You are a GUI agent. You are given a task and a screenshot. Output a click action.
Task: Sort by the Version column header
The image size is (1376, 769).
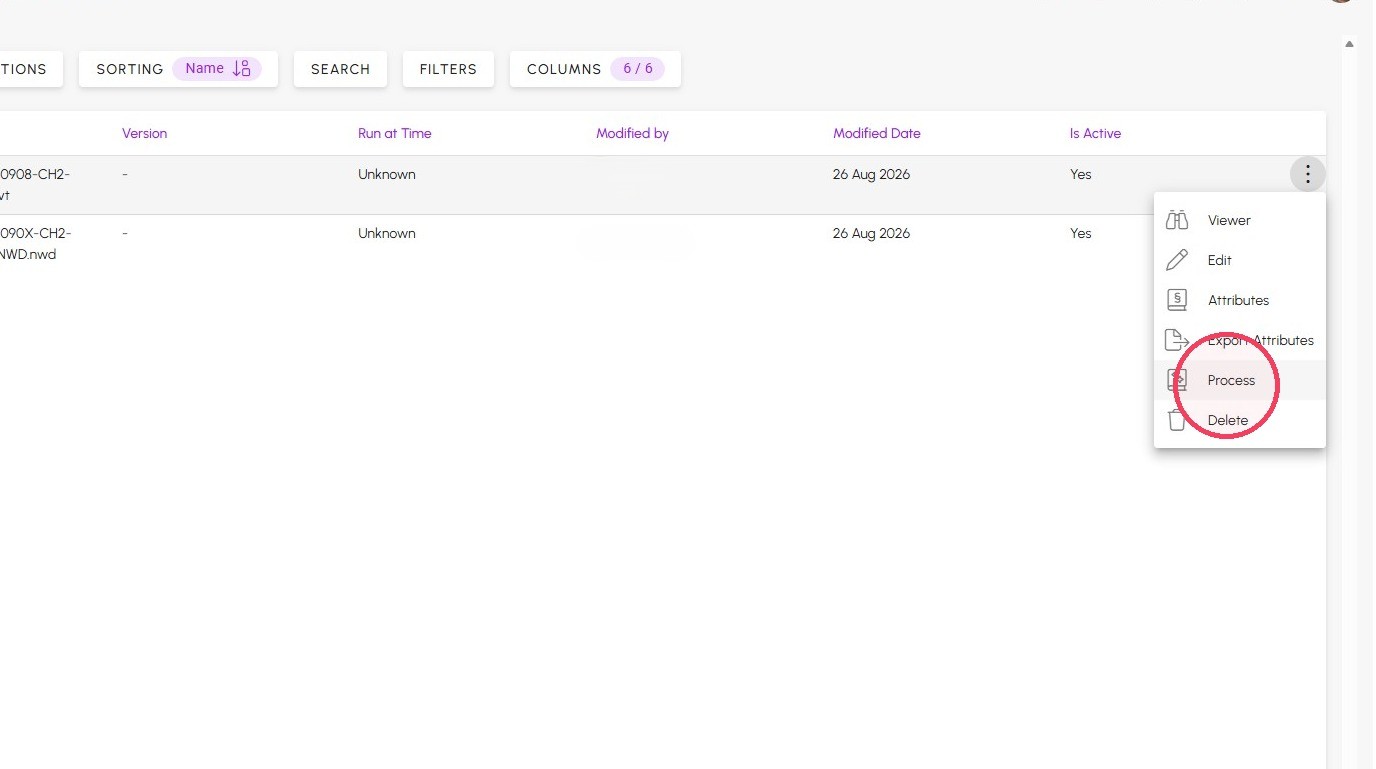(x=144, y=133)
